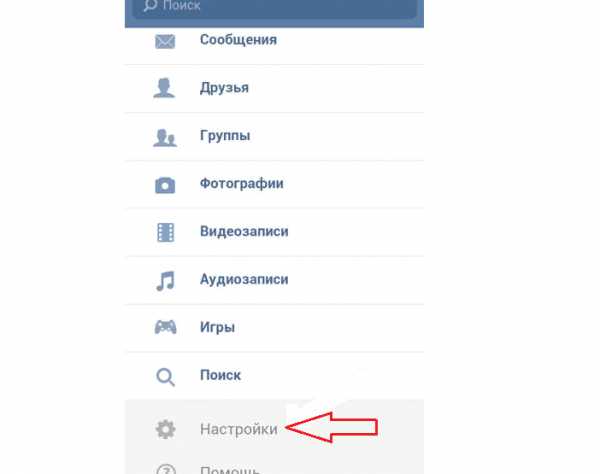Tap the Помощь question mark icon
600x474 pixels.
pyautogui.click(x=166, y=469)
